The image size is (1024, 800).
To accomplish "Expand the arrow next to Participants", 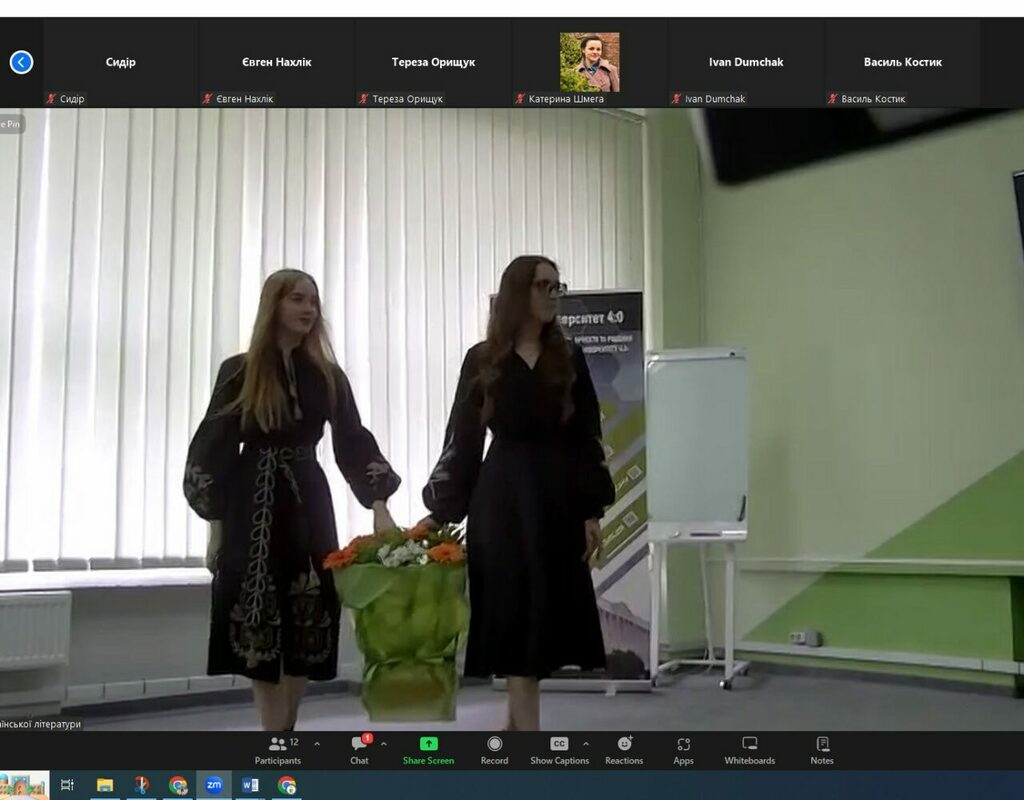I will click(317, 744).
